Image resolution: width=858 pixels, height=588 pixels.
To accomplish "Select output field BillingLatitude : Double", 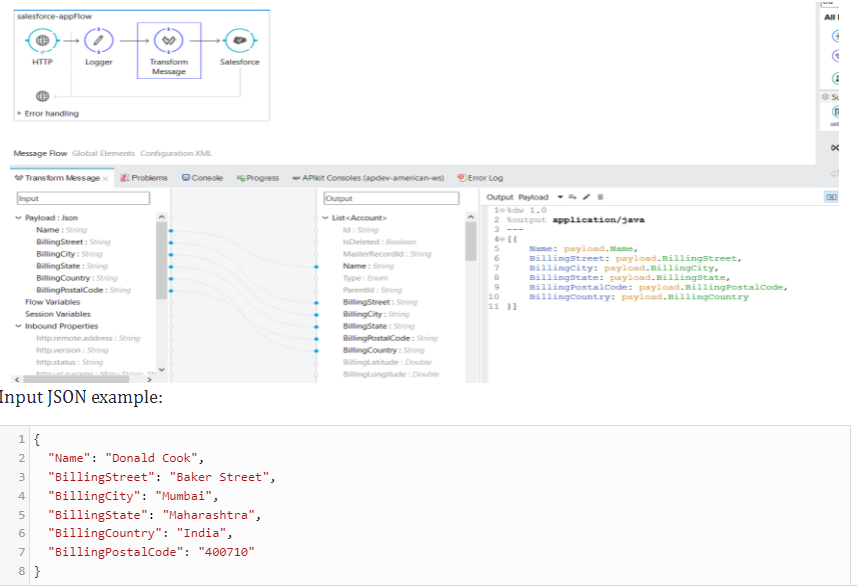I will click(x=387, y=362).
